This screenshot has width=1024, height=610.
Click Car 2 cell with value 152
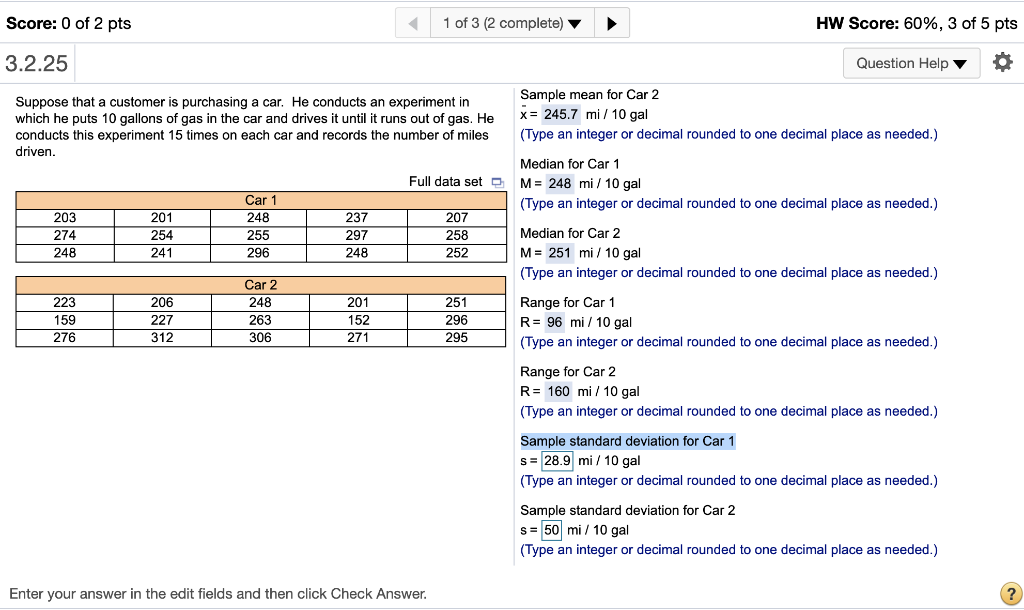358,320
